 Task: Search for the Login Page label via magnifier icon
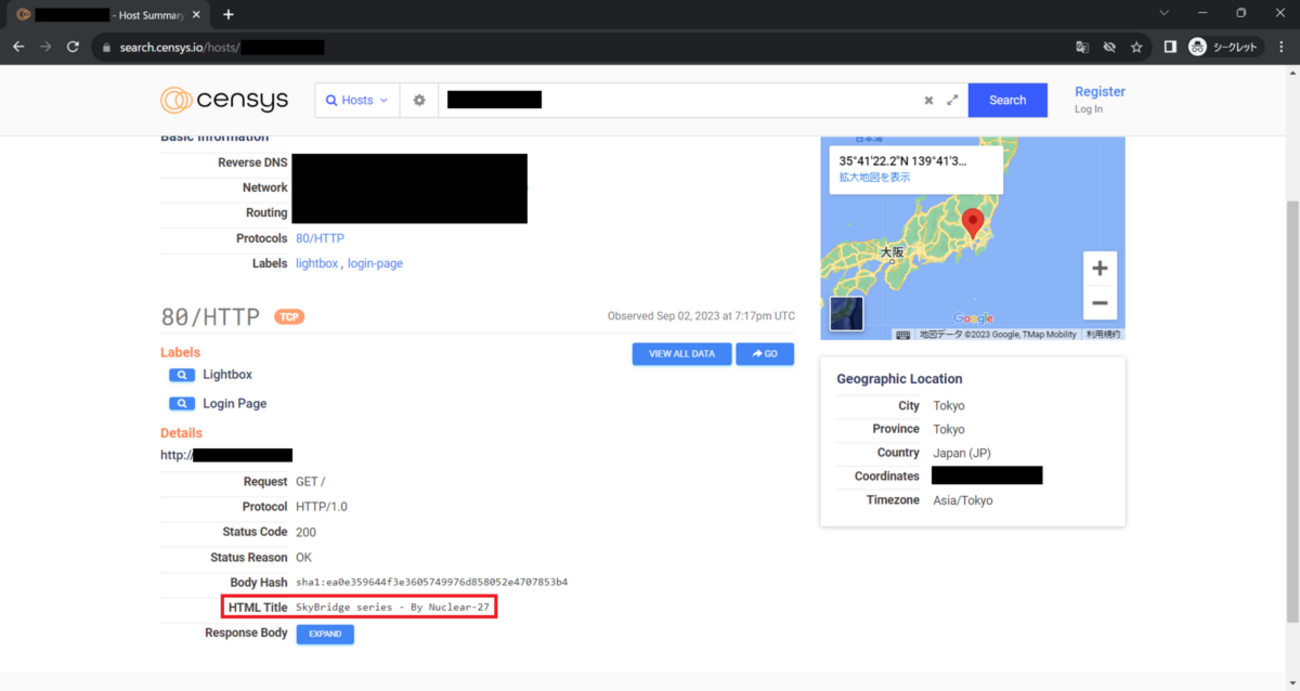point(182,404)
